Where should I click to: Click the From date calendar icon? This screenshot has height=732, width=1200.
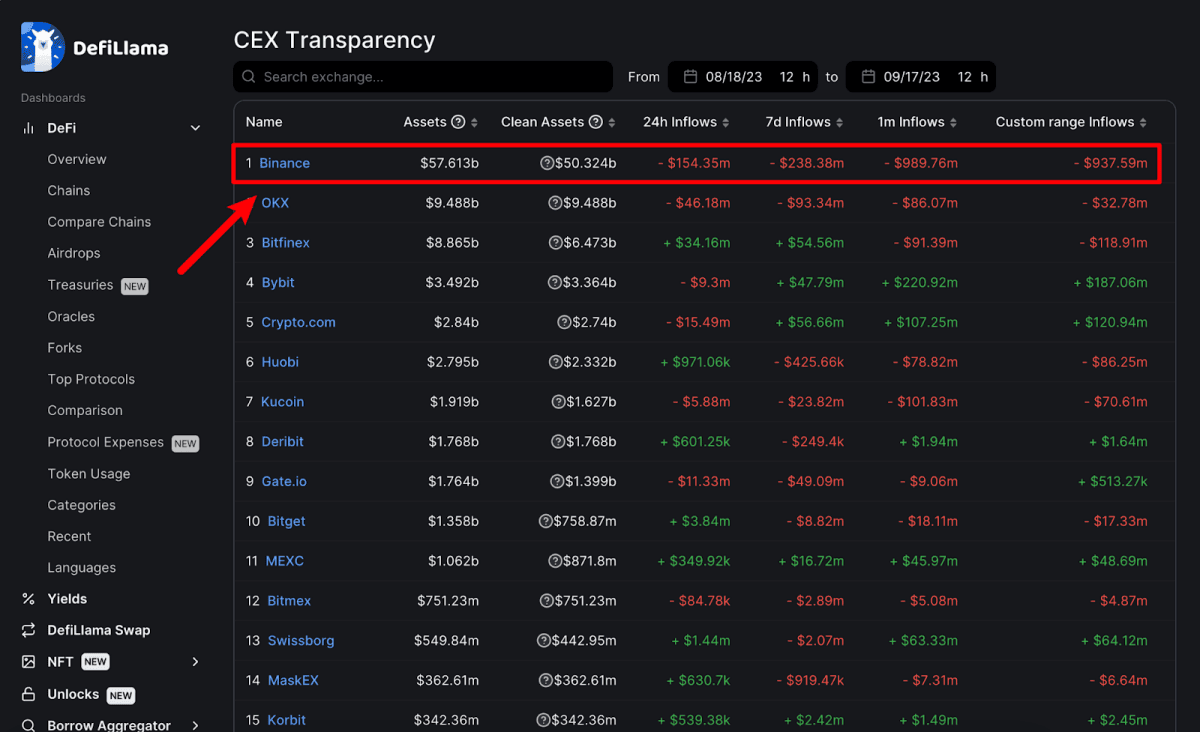pyautogui.click(x=690, y=77)
